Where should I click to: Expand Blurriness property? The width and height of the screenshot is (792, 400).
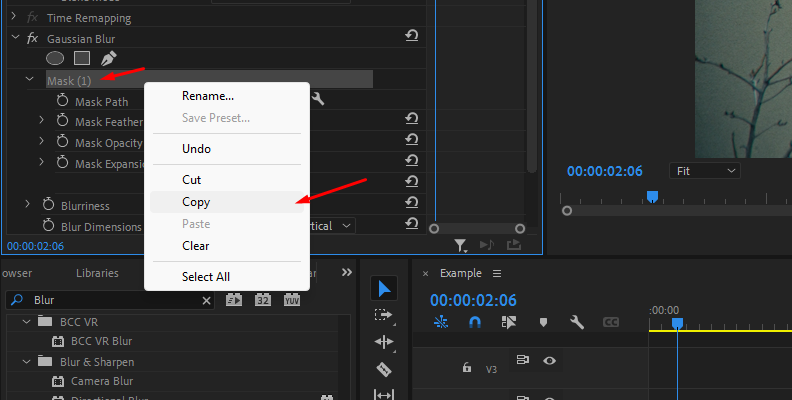point(28,204)
